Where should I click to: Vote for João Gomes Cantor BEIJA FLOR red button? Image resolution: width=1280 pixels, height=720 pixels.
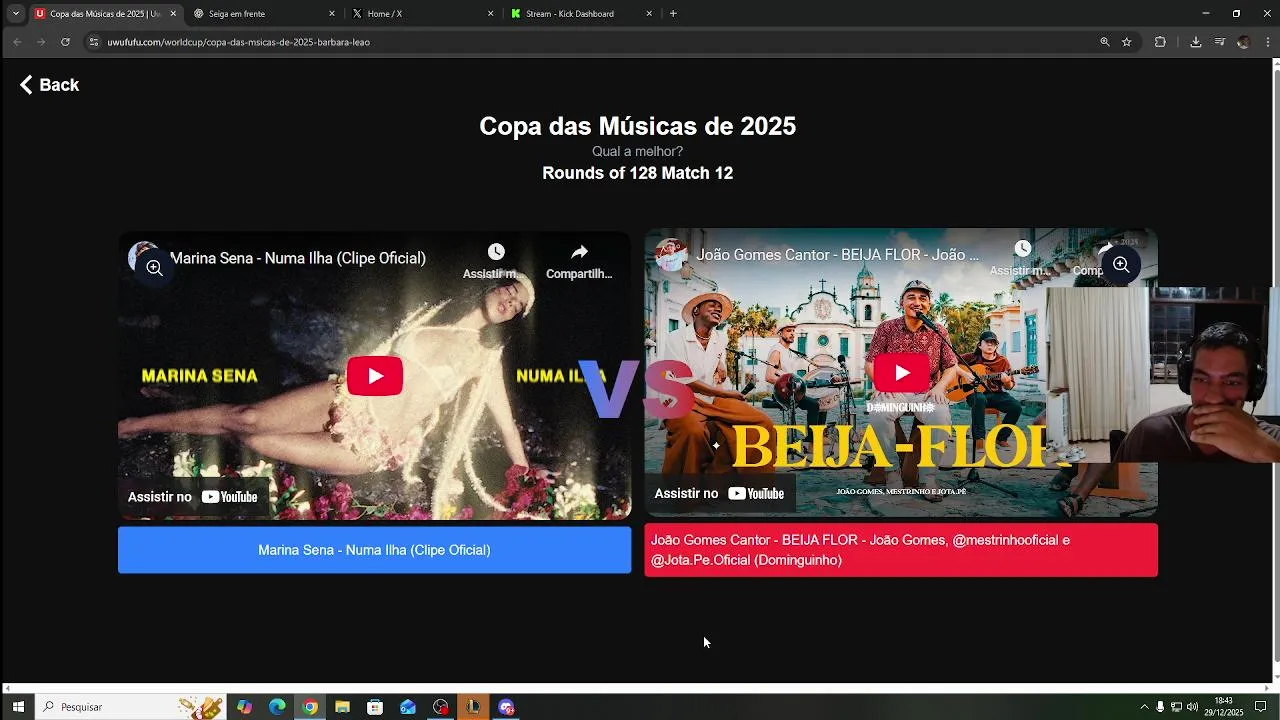901,550
